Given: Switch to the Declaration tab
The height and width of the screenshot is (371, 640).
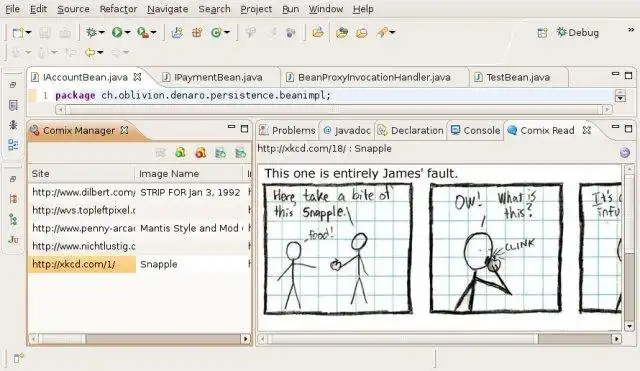Looking at the screenshot, I should tap(411, 131).
